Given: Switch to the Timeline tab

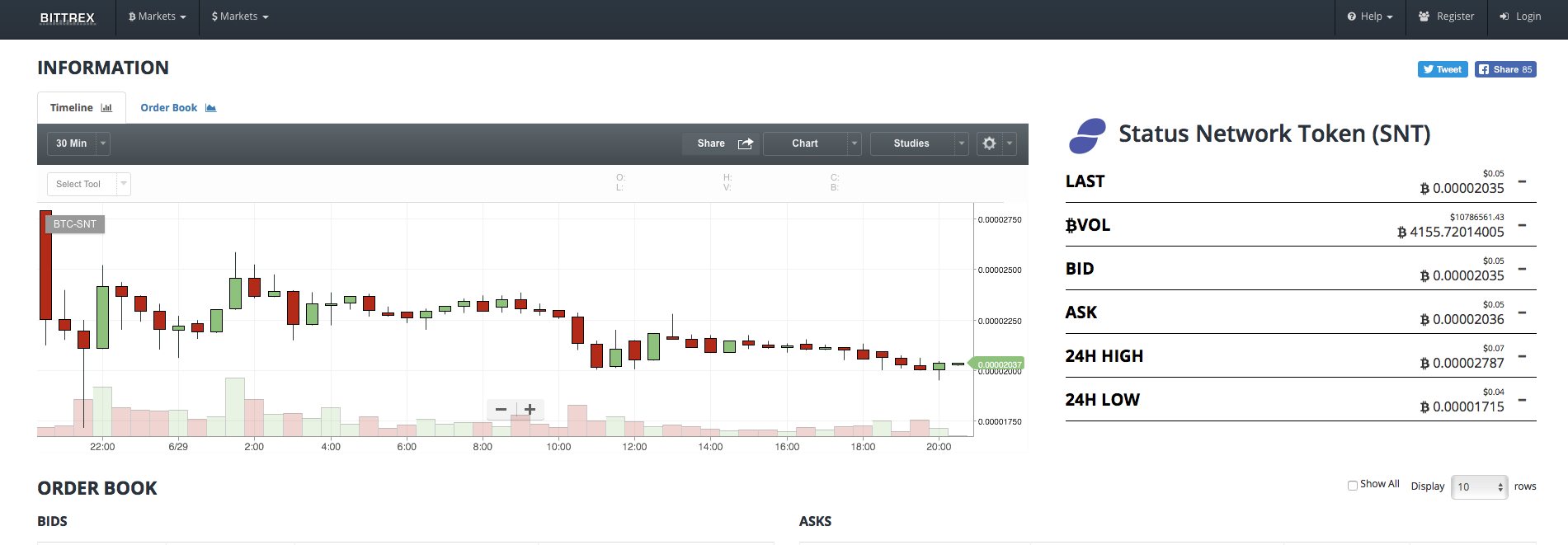Looking at the screenshot, I should [81, 108].
